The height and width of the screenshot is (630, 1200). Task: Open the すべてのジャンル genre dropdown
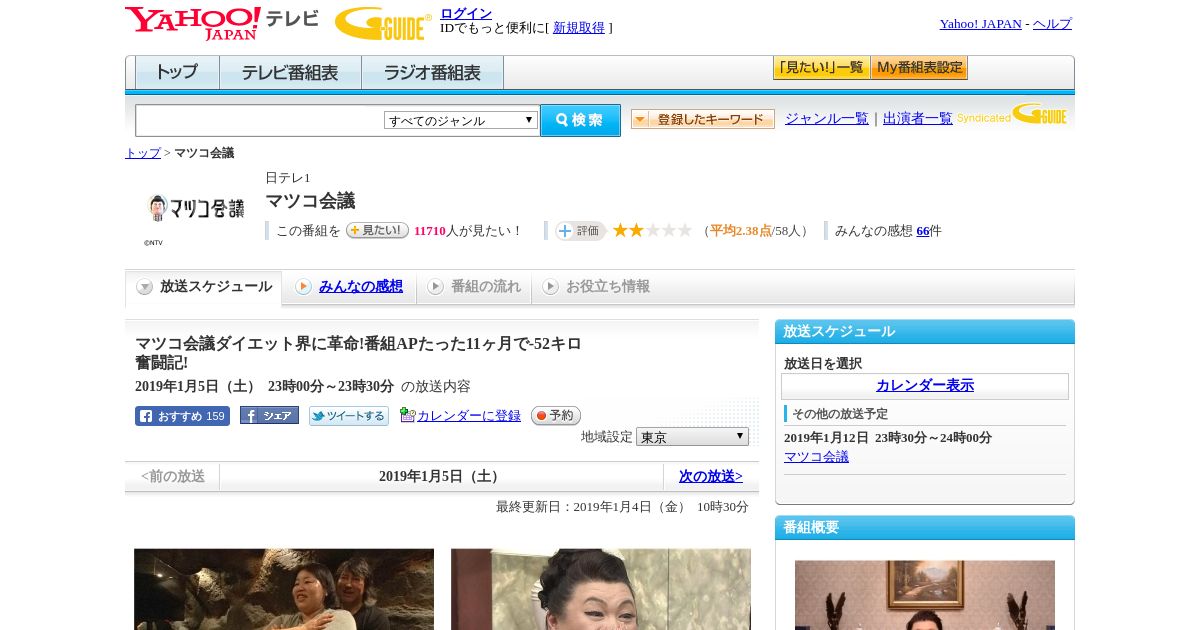click(x=461, y=120)
